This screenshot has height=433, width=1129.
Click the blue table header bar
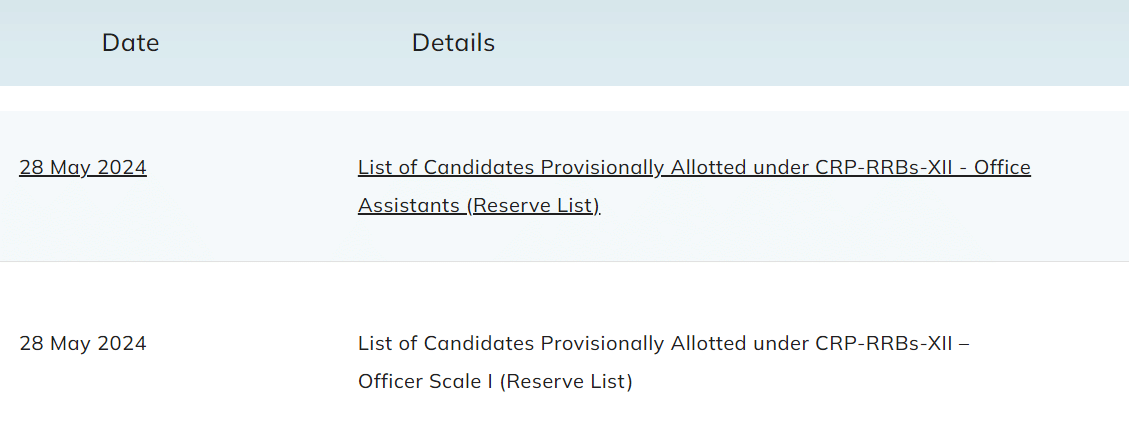pos(564,43)
